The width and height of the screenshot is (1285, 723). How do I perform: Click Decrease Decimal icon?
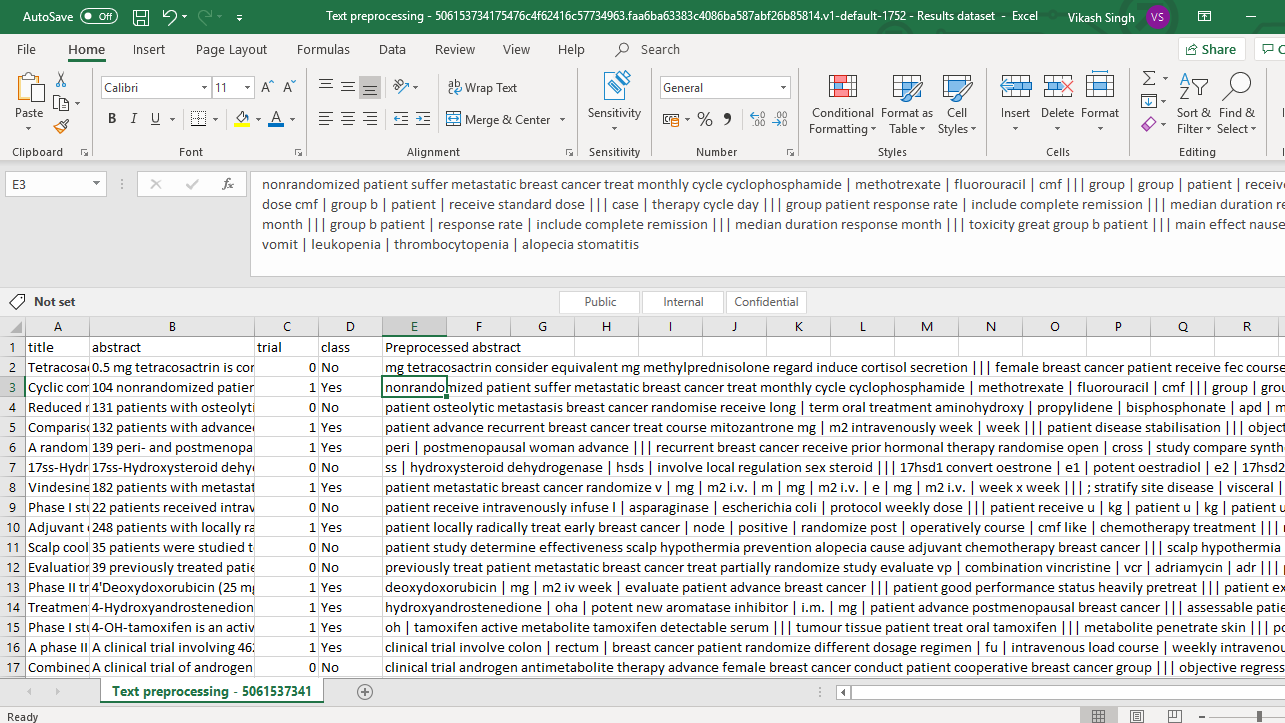(779, 119)
